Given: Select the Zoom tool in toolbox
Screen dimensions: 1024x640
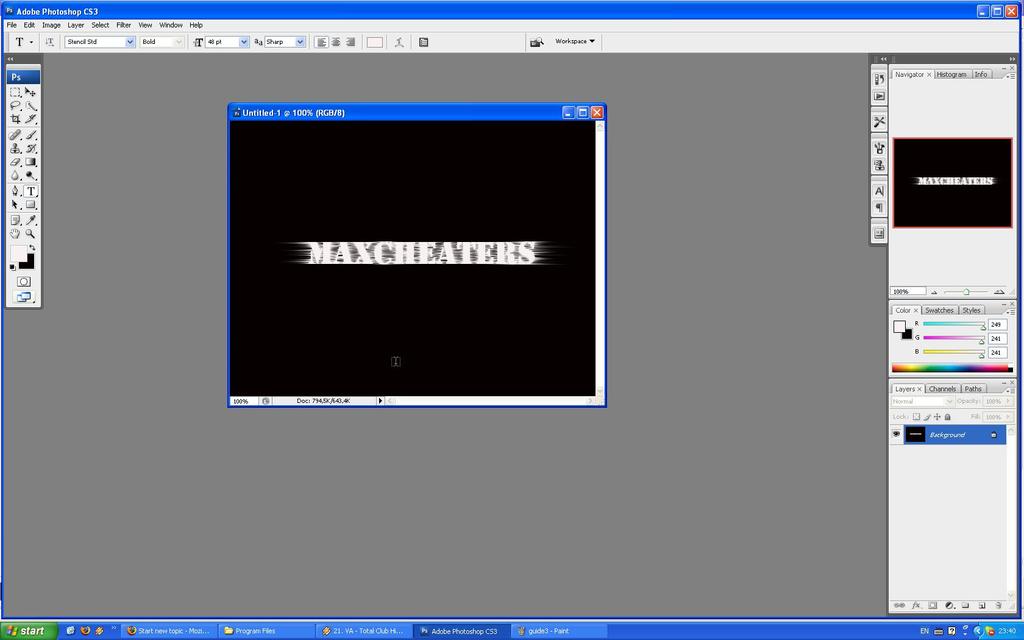Looking at the screenshot, I should click(x=31, y=233).
